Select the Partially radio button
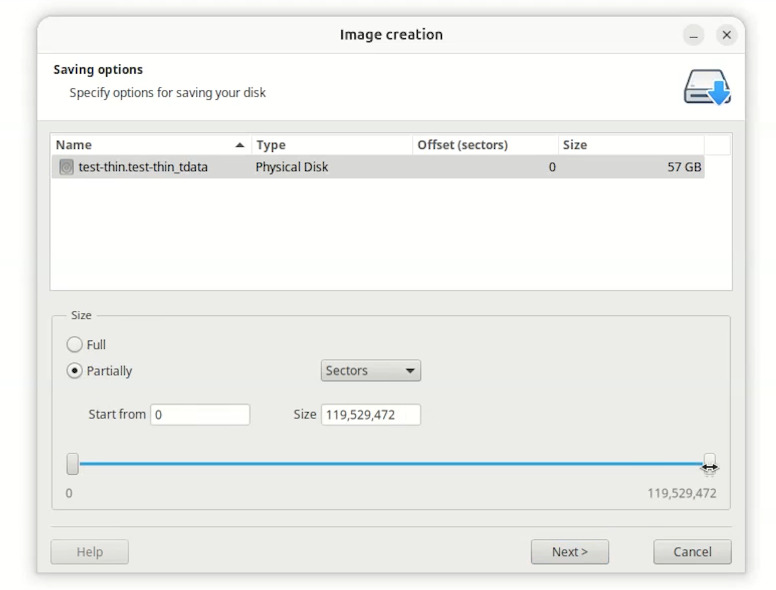This screenshot has height=590, width=776. (x=74, y=371)
